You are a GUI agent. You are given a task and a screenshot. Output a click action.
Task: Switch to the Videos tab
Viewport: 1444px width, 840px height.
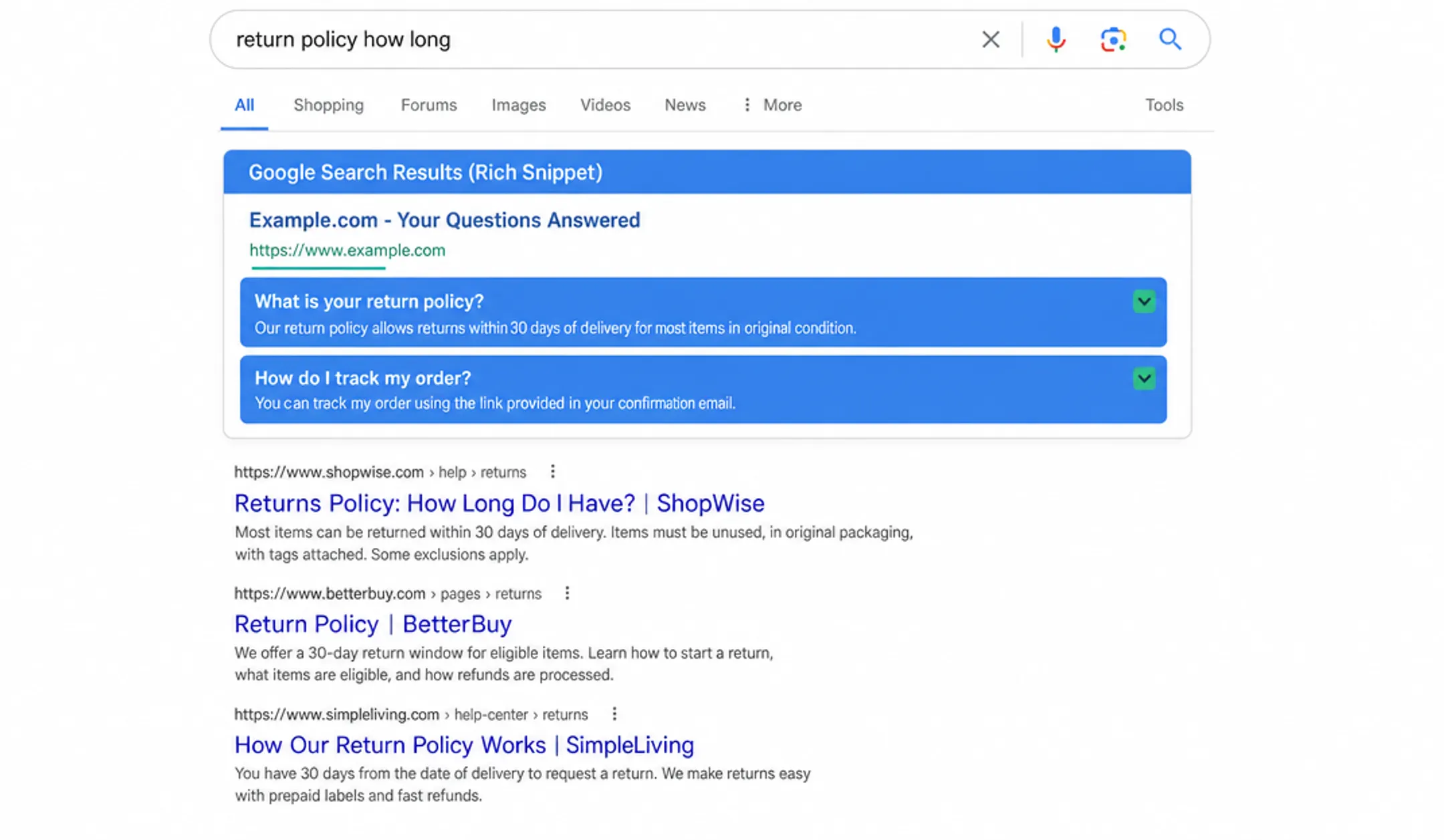click(x=605, y=105)
